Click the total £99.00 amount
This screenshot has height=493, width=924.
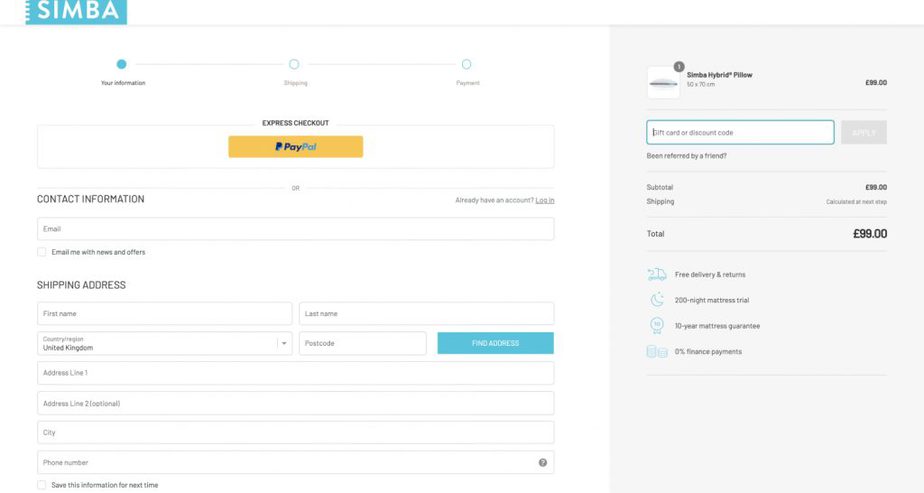(x=870, y=234)
